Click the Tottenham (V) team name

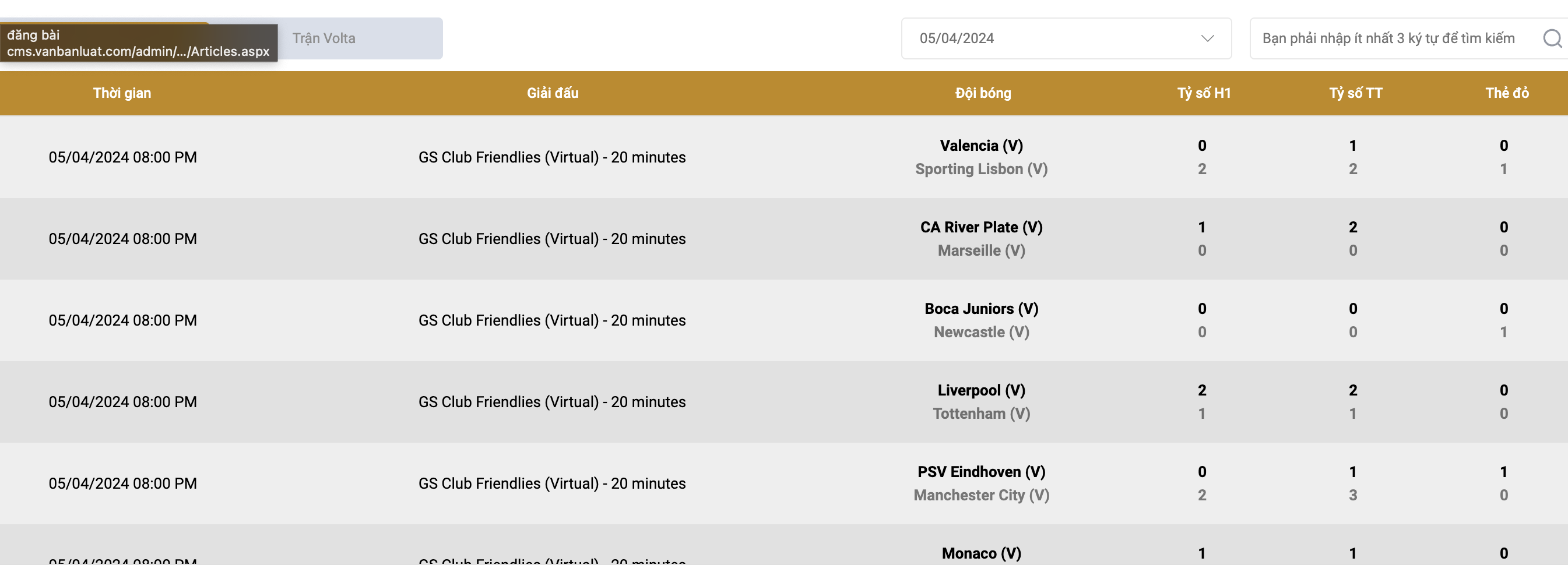[981, 414]
